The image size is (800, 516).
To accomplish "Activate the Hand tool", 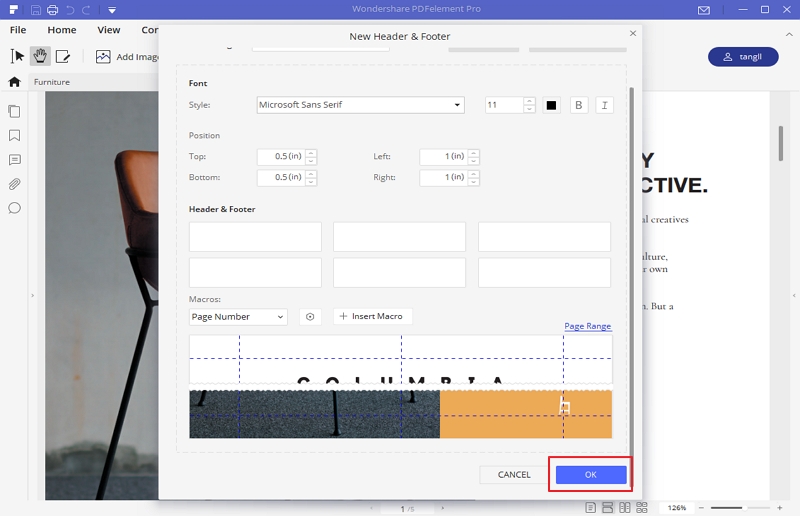I will [x=40, y=56].
